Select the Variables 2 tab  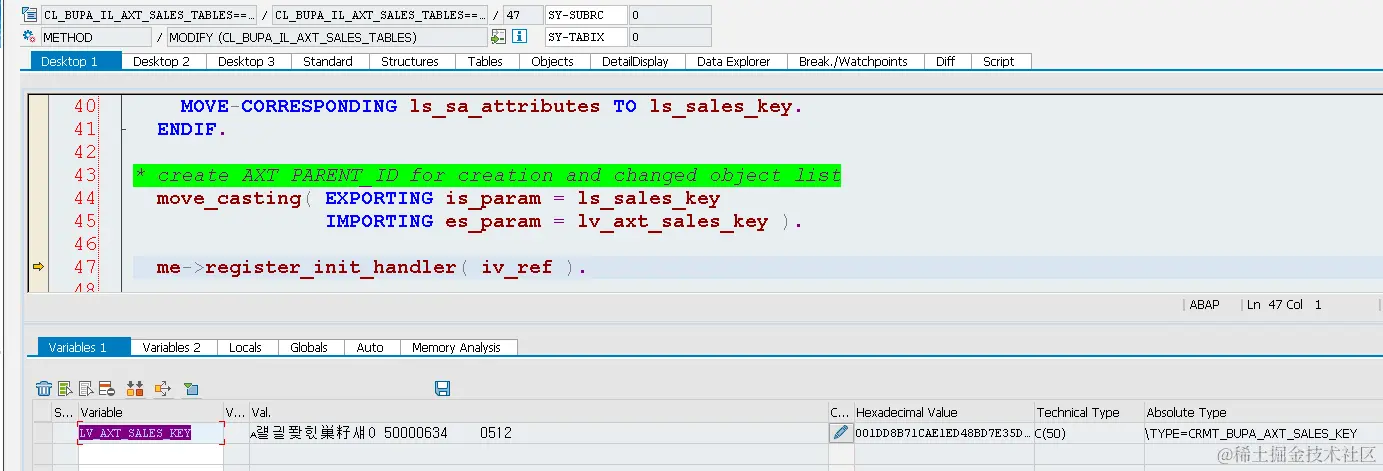point(172,347)
